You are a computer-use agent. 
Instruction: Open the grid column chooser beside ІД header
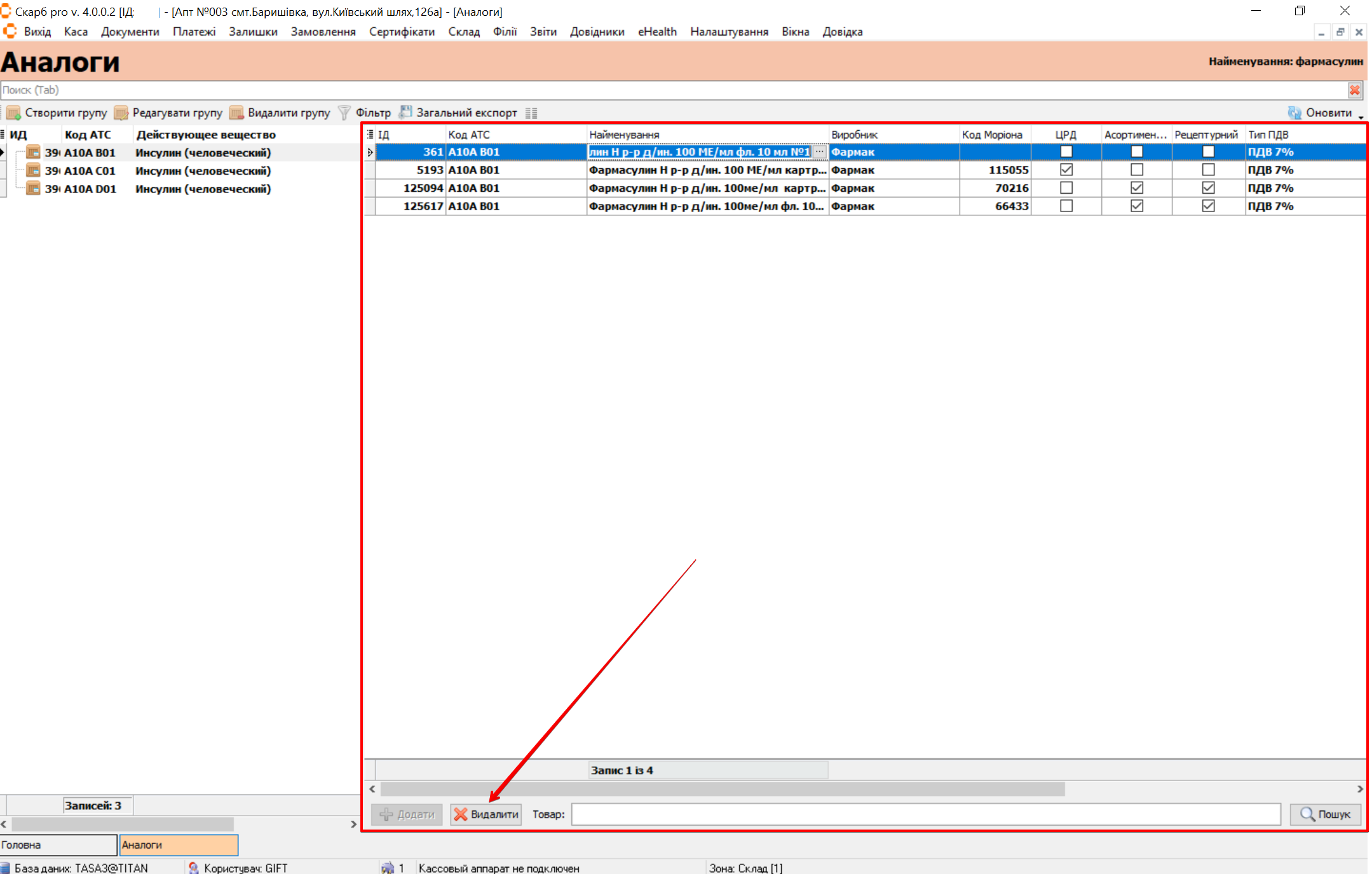coord(370,135)
